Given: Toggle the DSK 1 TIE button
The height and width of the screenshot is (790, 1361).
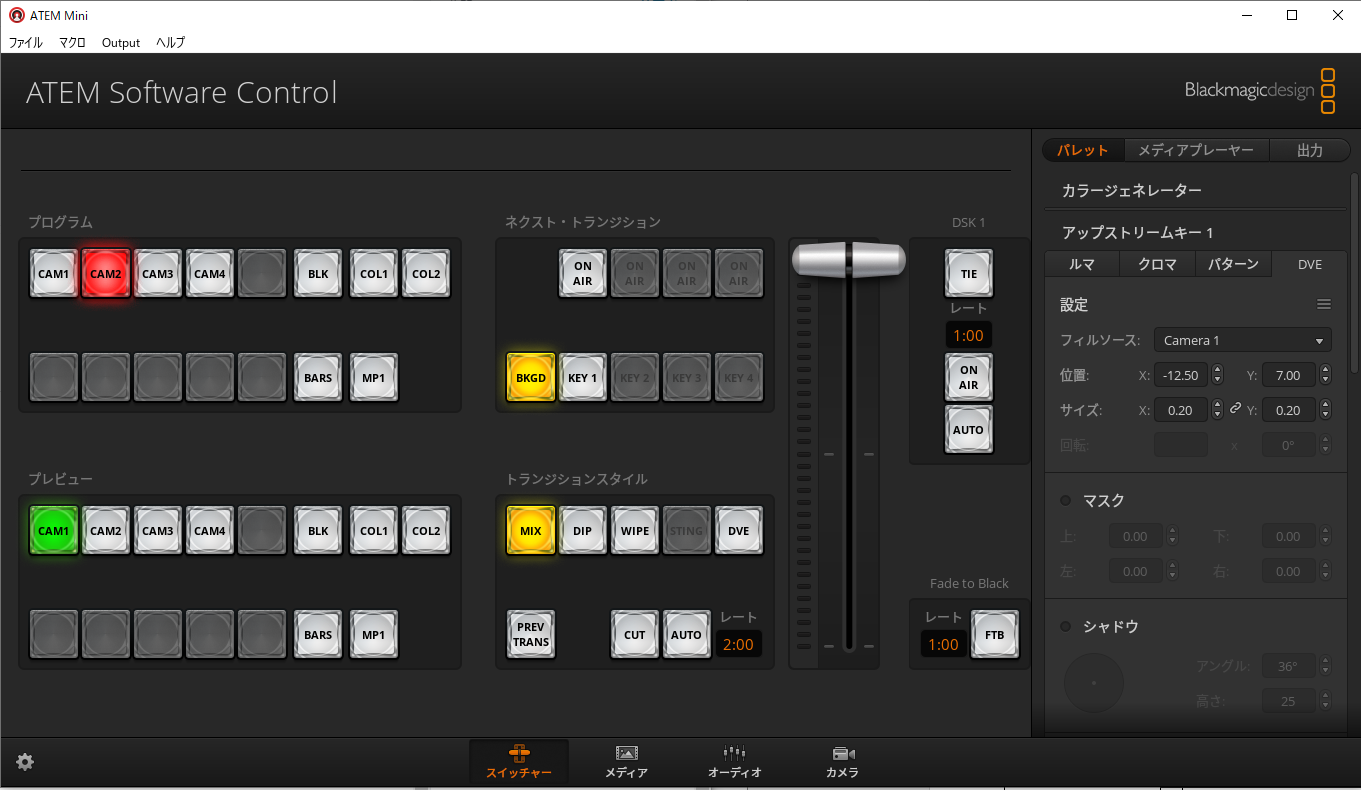Looking at the screenshot, I should [x=969, y=274].
